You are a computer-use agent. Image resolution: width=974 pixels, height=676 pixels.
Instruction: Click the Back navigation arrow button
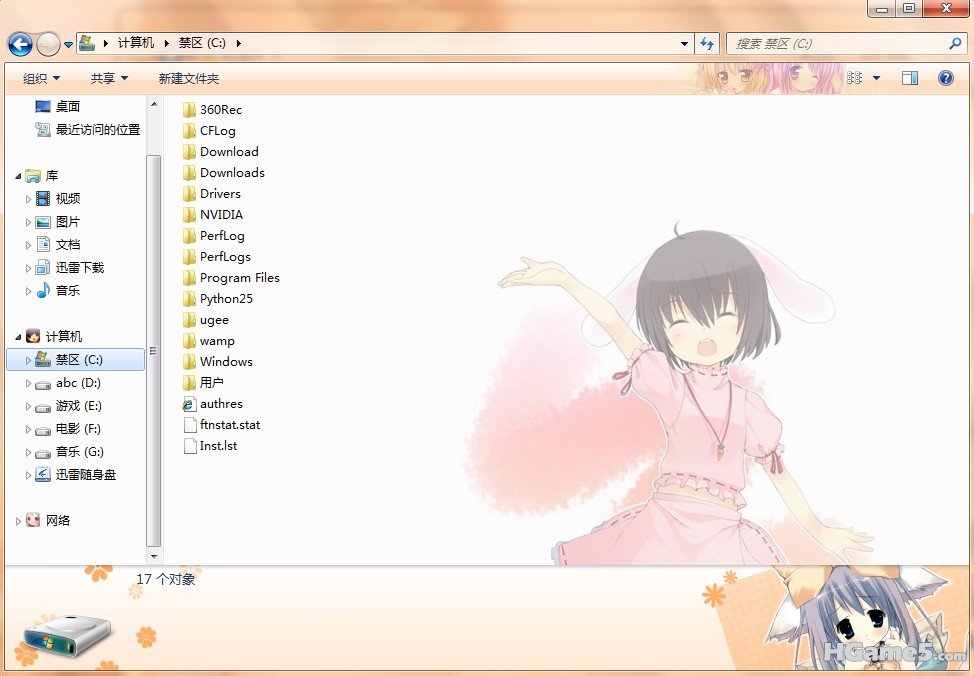[20, 44]
